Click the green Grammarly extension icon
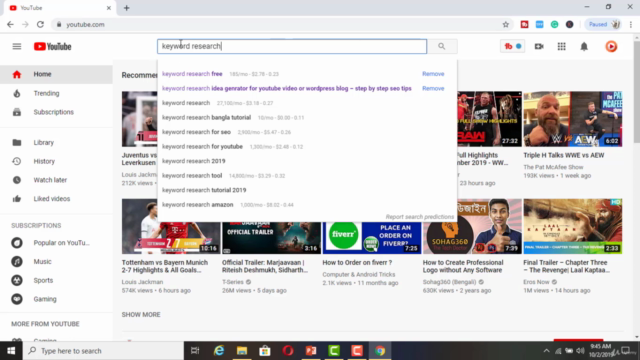This screenshot has height=360, width=640. point(554,24)
